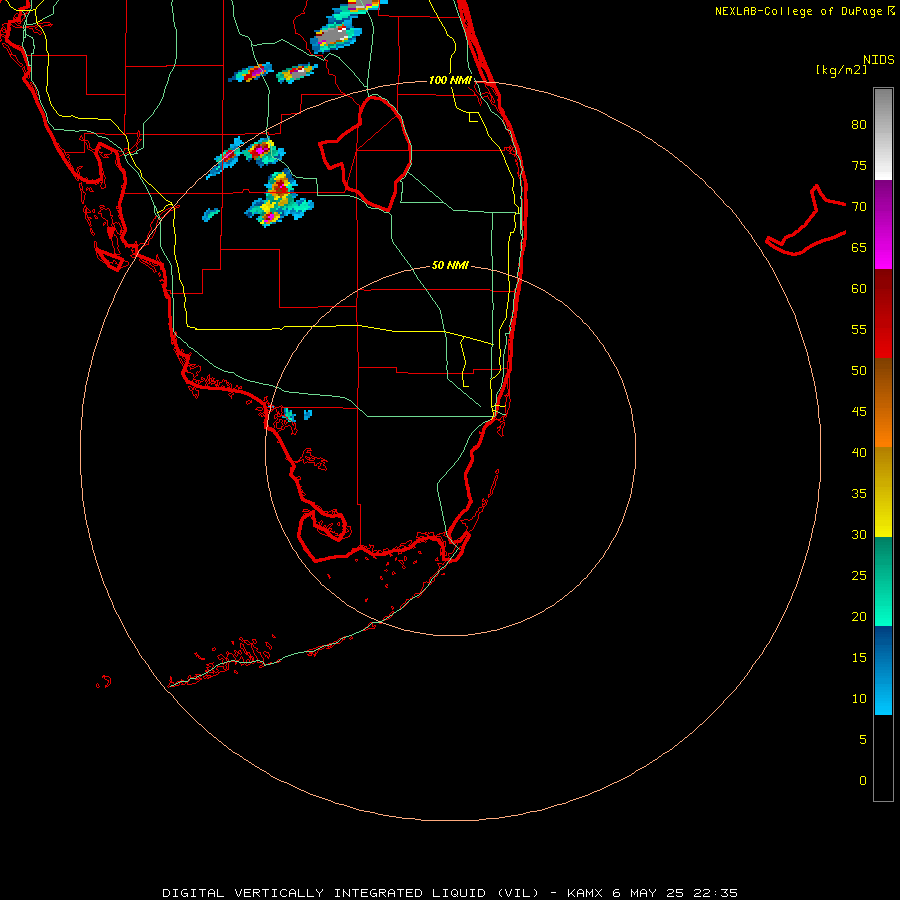Viewport: 900px width, 900px height.
Task: Click the purple segment of the color bar
Action: click(x=883, y=201)
